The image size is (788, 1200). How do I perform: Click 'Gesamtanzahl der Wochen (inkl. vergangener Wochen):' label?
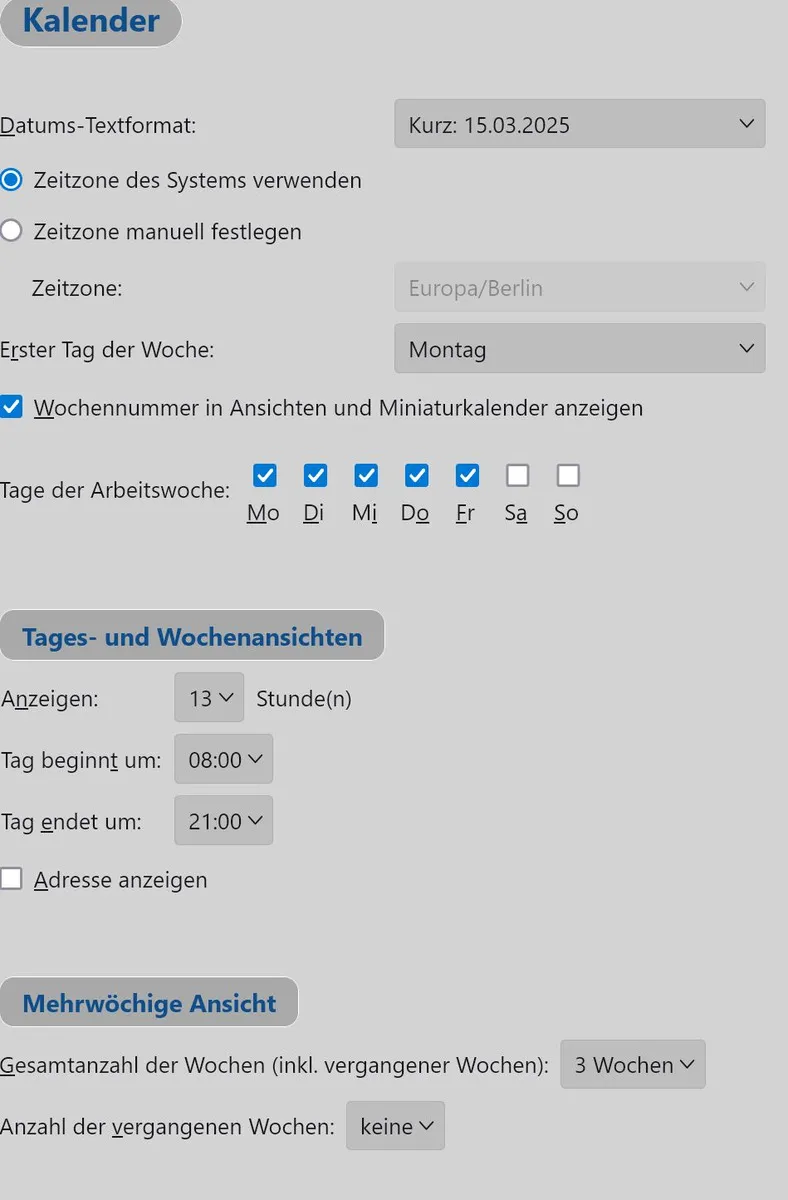click(275, 1065)
